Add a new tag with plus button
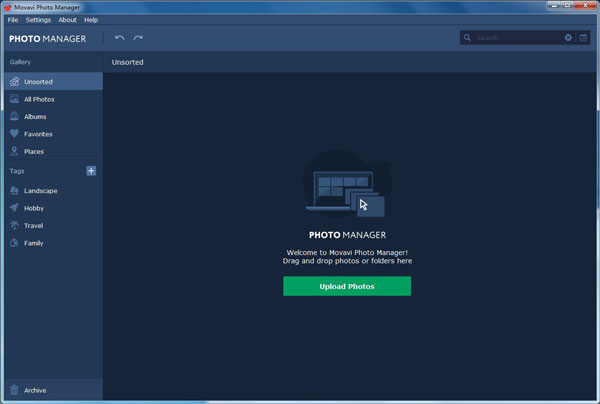 pos(91,171)
